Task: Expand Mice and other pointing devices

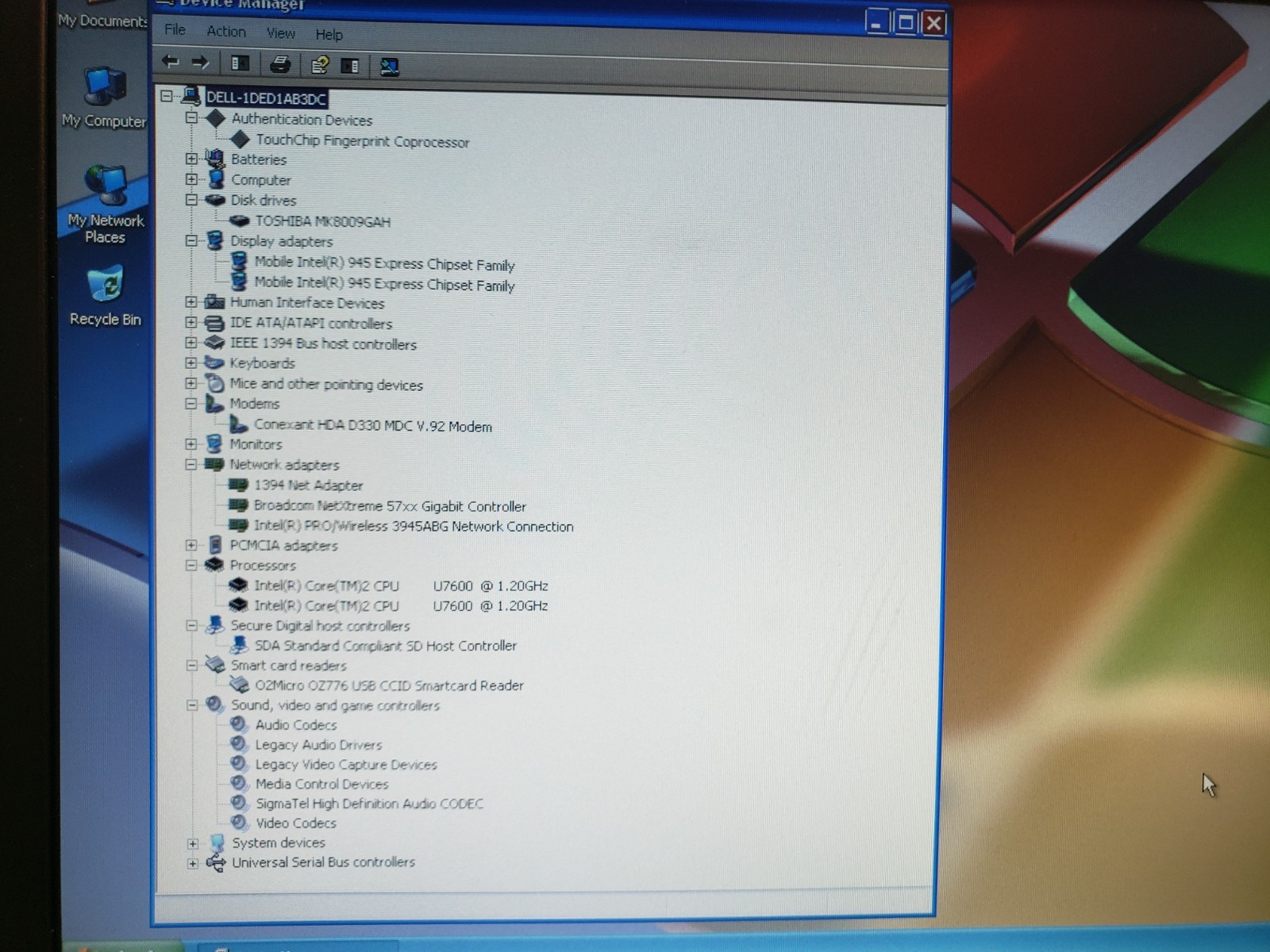Action: pos(190,383)
